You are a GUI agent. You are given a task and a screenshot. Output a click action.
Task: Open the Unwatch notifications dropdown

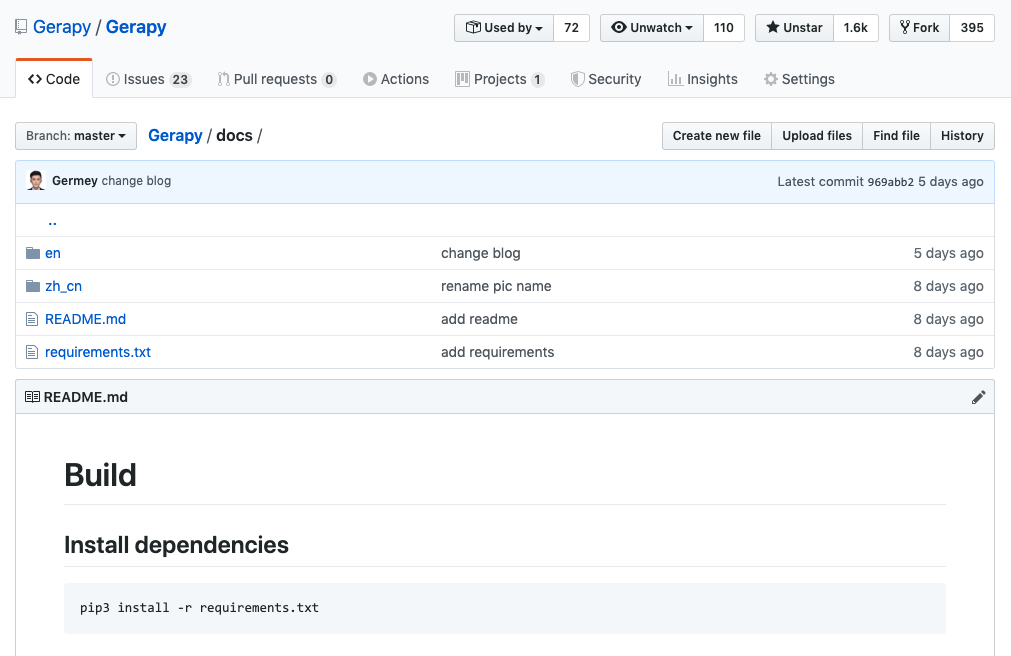[652, 28]
